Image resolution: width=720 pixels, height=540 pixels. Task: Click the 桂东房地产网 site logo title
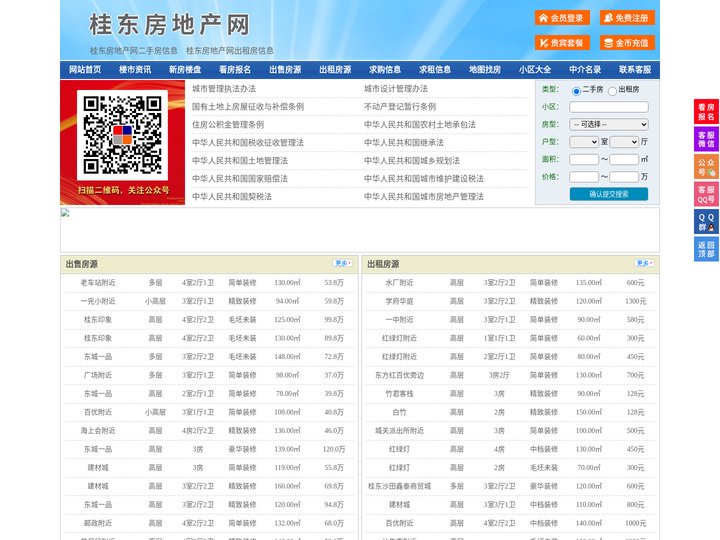pos(169,24)
